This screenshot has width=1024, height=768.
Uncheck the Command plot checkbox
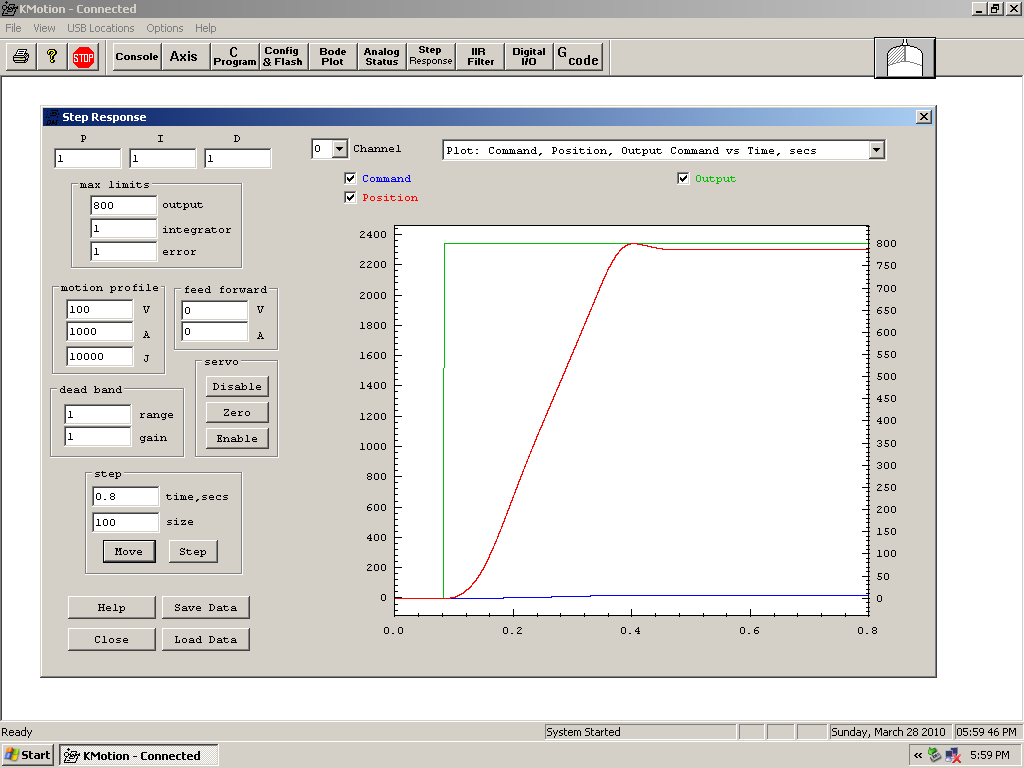point(350,179)
